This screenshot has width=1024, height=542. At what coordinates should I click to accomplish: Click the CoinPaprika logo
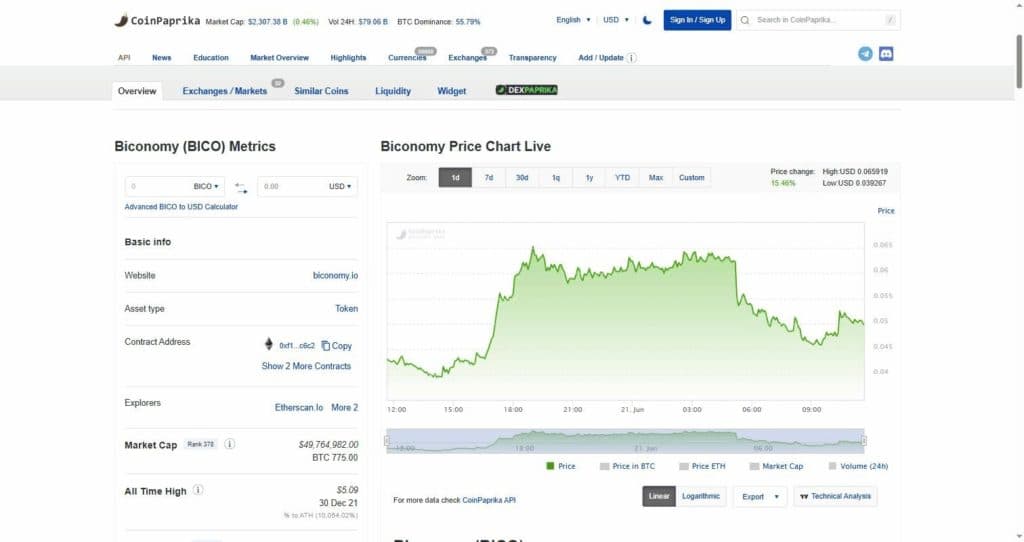click(x=157, y=20)
